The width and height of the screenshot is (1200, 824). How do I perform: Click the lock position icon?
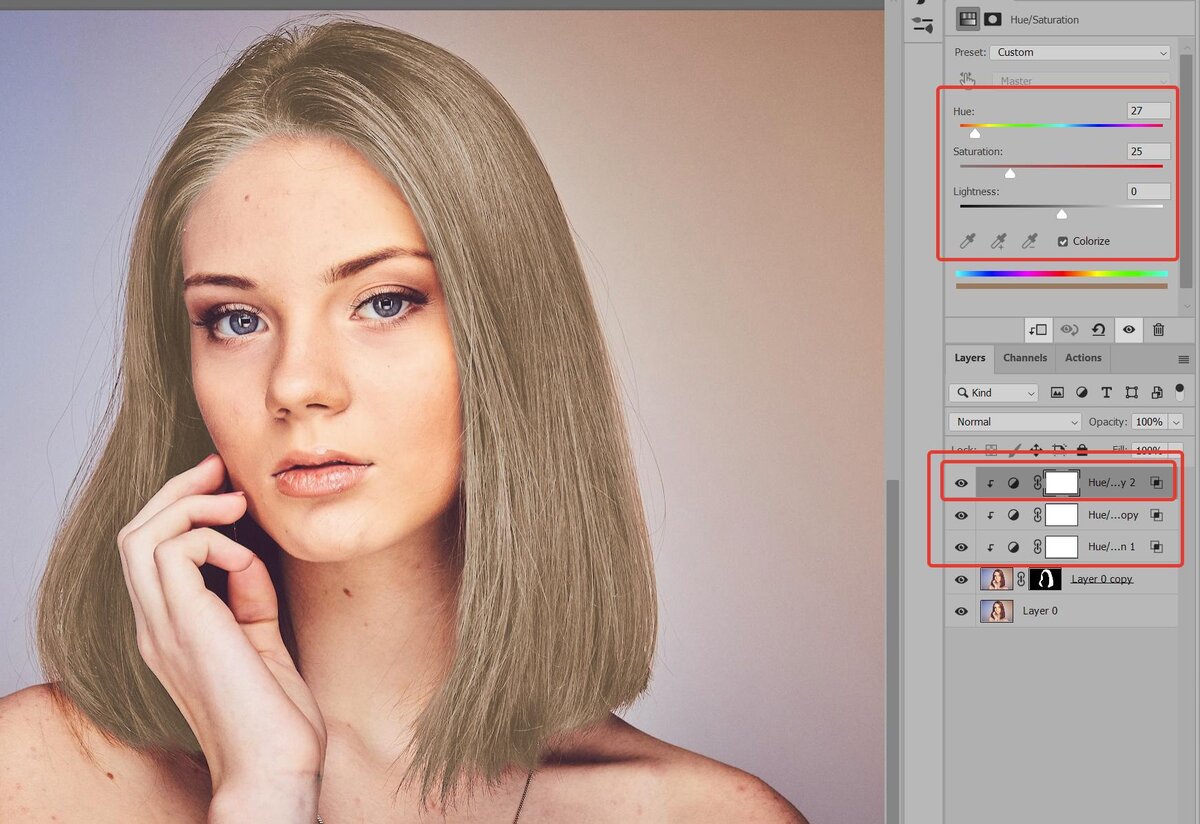(1037, 451)
